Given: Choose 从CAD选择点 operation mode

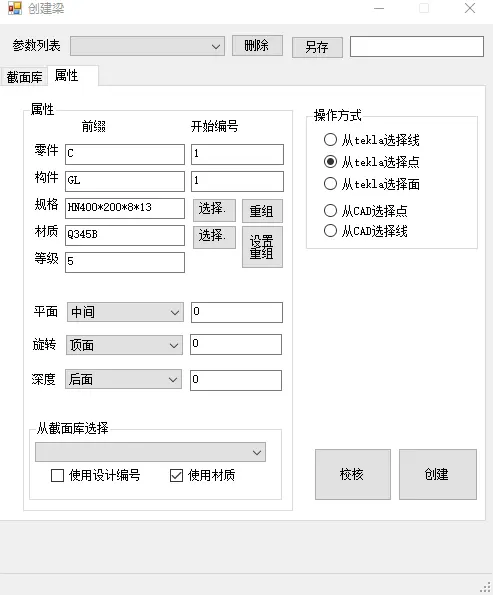Looking at the screenshot, I should tap(365, 211).
